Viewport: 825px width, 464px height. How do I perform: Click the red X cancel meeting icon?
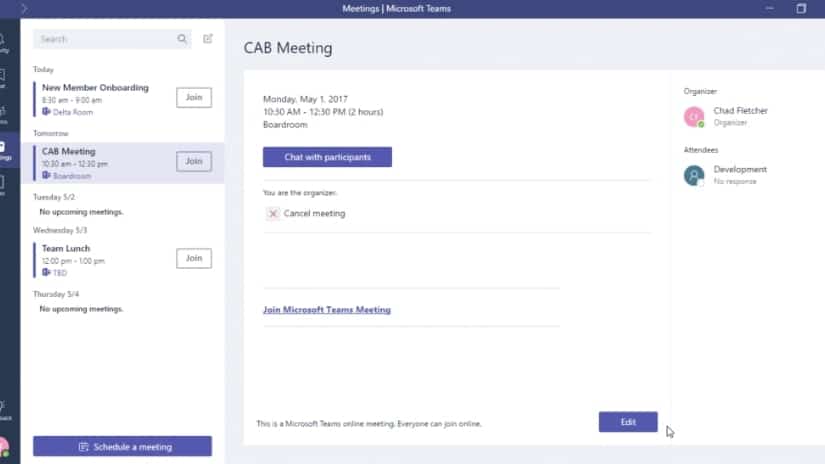(x=273, y=214)
